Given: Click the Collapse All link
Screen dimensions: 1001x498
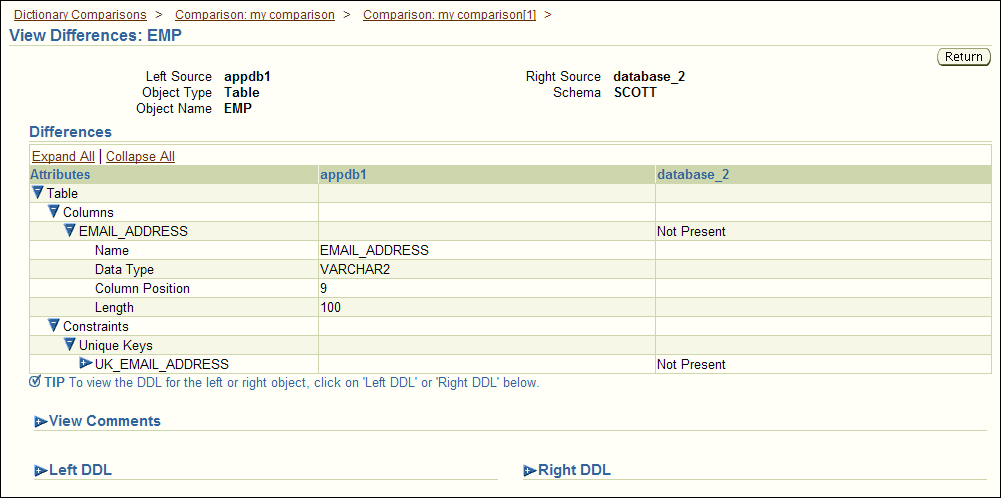Looking at the screenshot, I should click(x=140, y=156).
